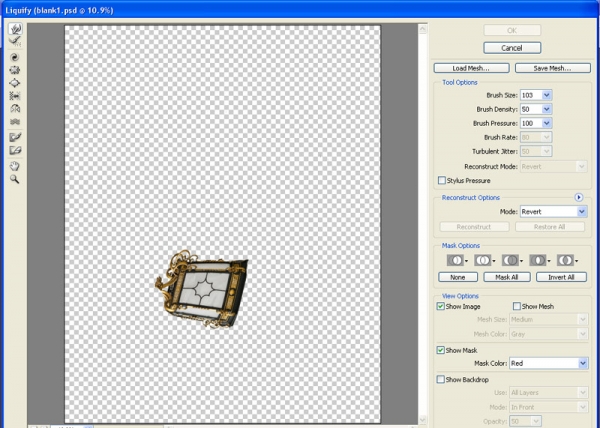Click preview scrollbar up arrow
This screenshot has height=428, width=600.
[422, 29]
